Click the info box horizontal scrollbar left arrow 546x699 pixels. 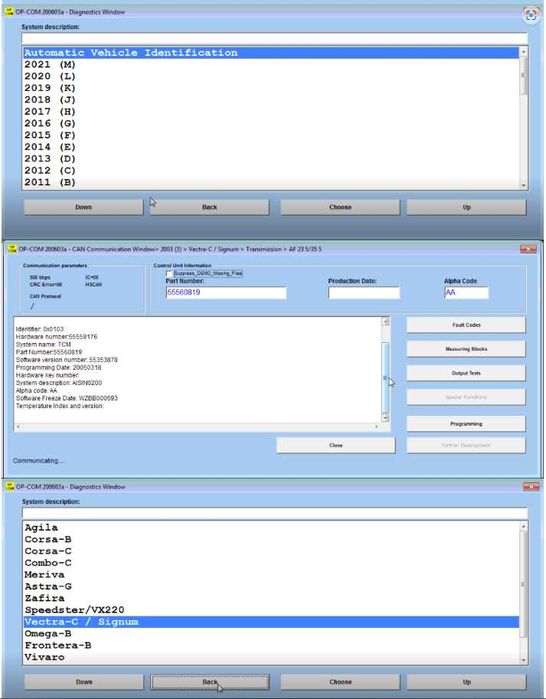coord(18,427)
